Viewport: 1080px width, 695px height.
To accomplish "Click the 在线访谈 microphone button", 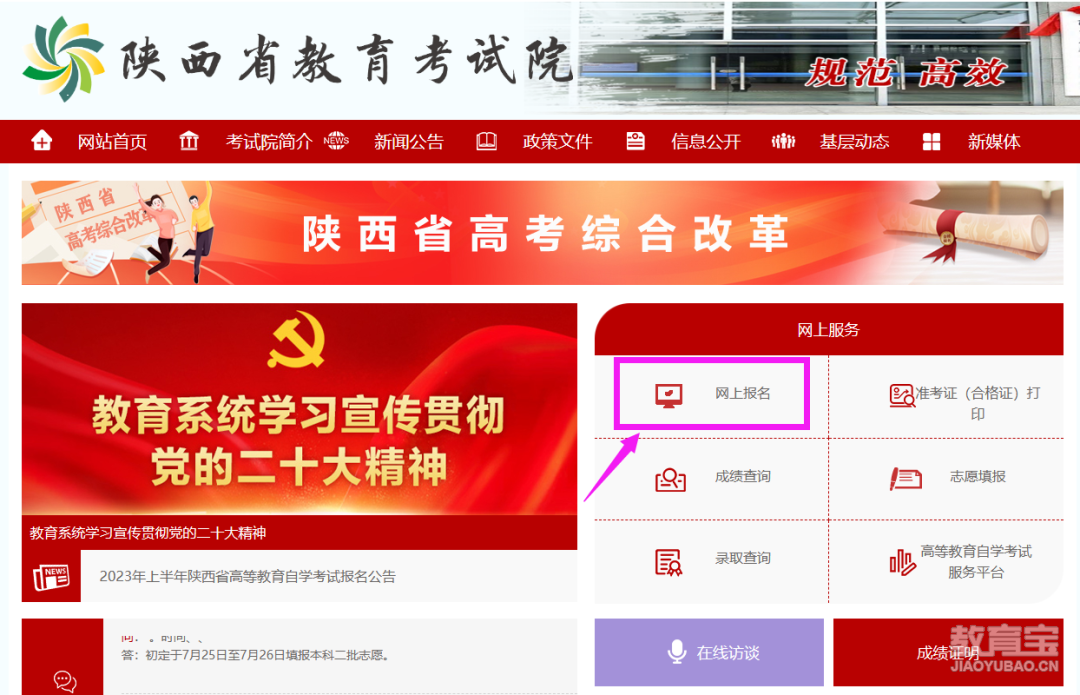I will pyautogui.click(x=709, y=652).
